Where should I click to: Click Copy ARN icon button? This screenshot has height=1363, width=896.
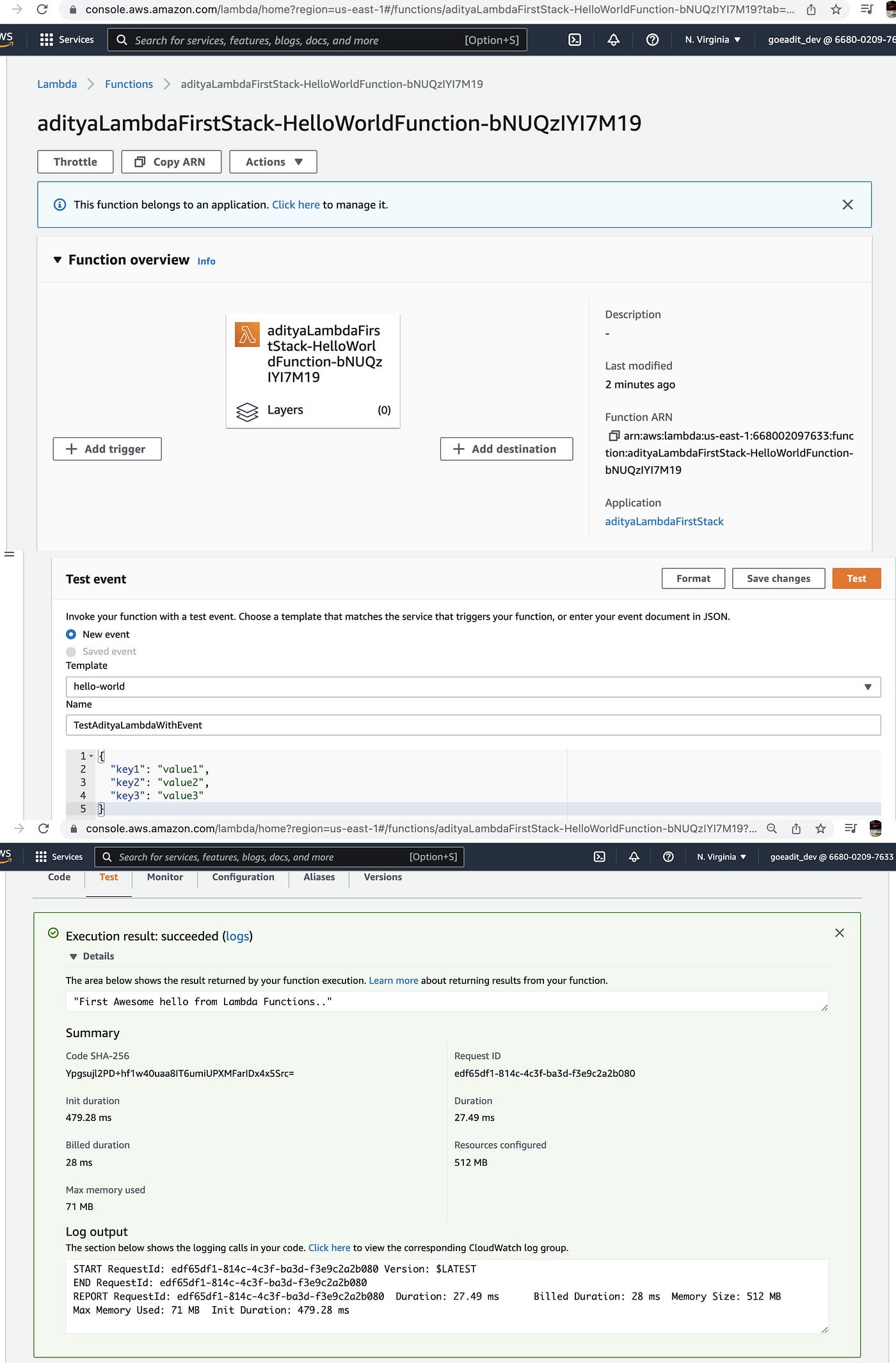point(171,162)
